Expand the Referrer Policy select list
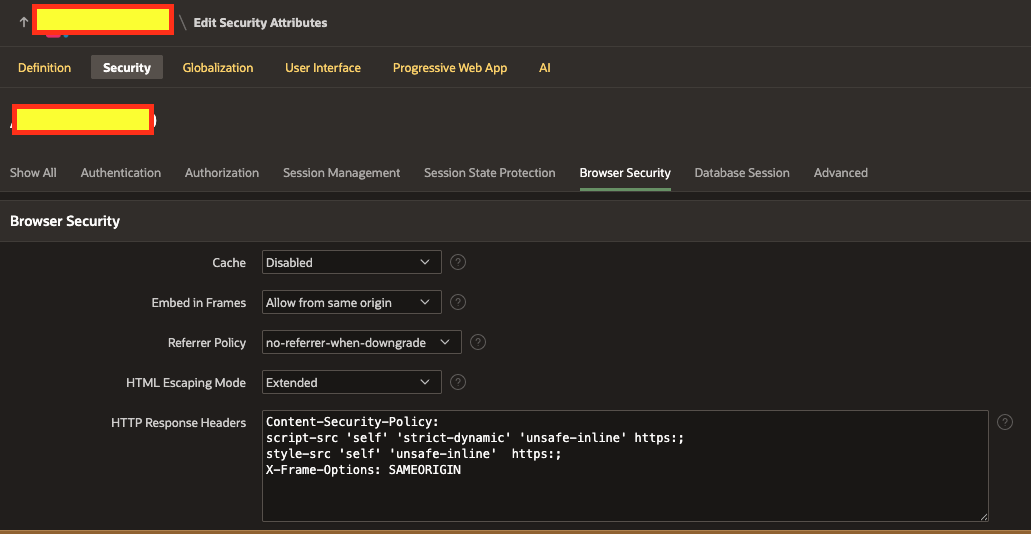The width and height of the screenshot is (1031, 534). tap(362, 342)
